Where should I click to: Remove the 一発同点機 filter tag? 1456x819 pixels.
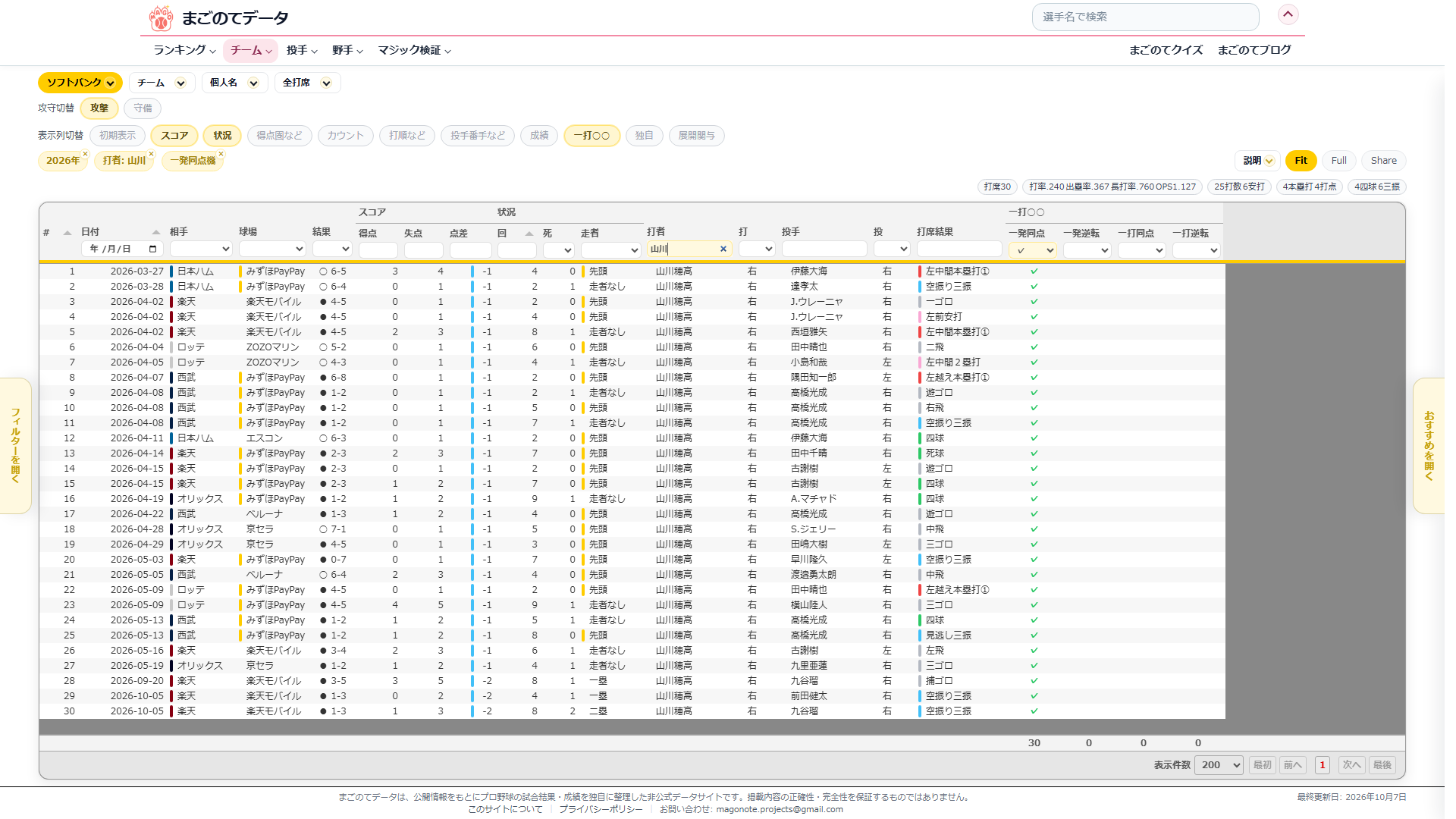[221, 154]
